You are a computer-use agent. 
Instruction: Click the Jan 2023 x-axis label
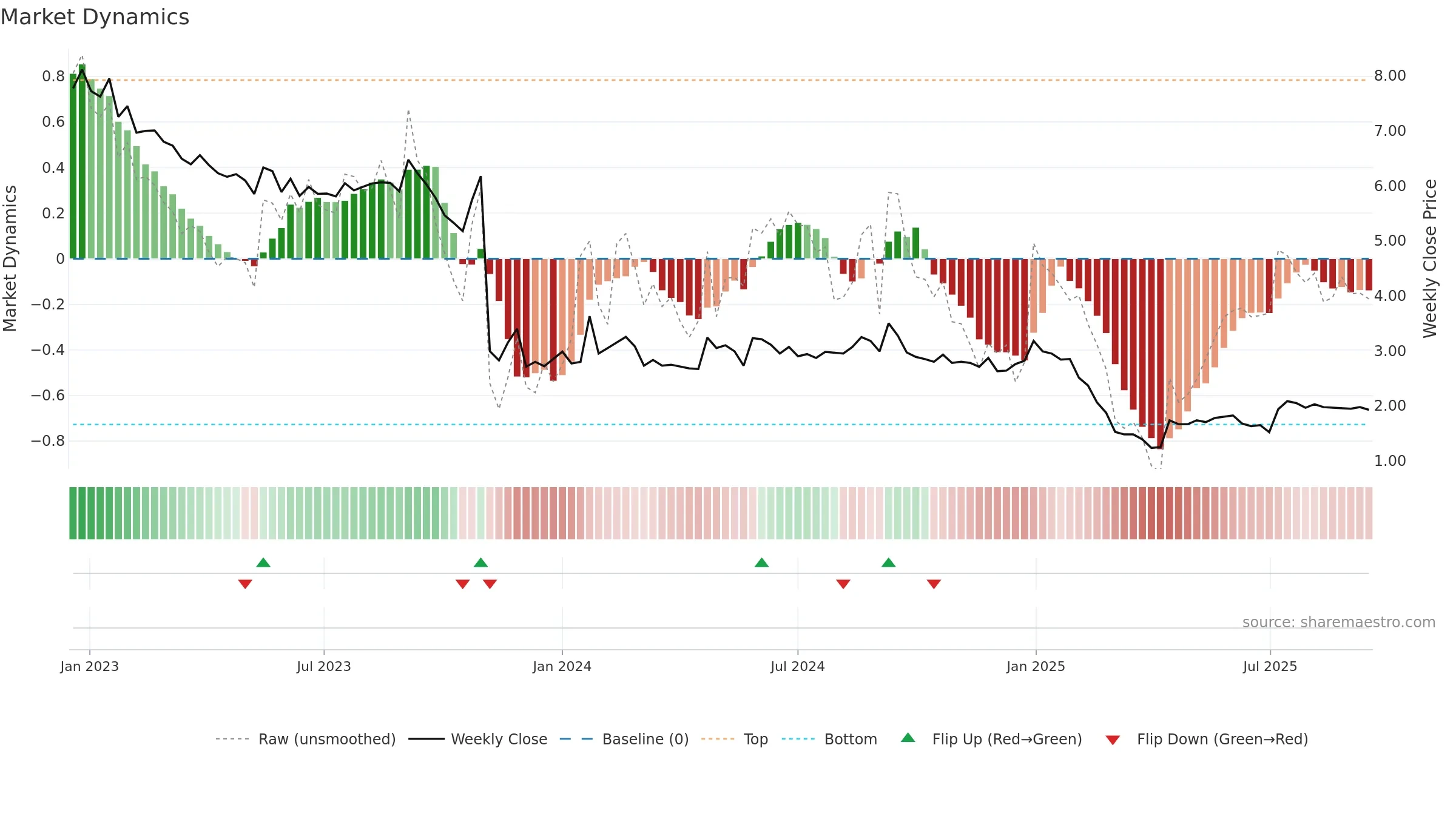(90, 667)
